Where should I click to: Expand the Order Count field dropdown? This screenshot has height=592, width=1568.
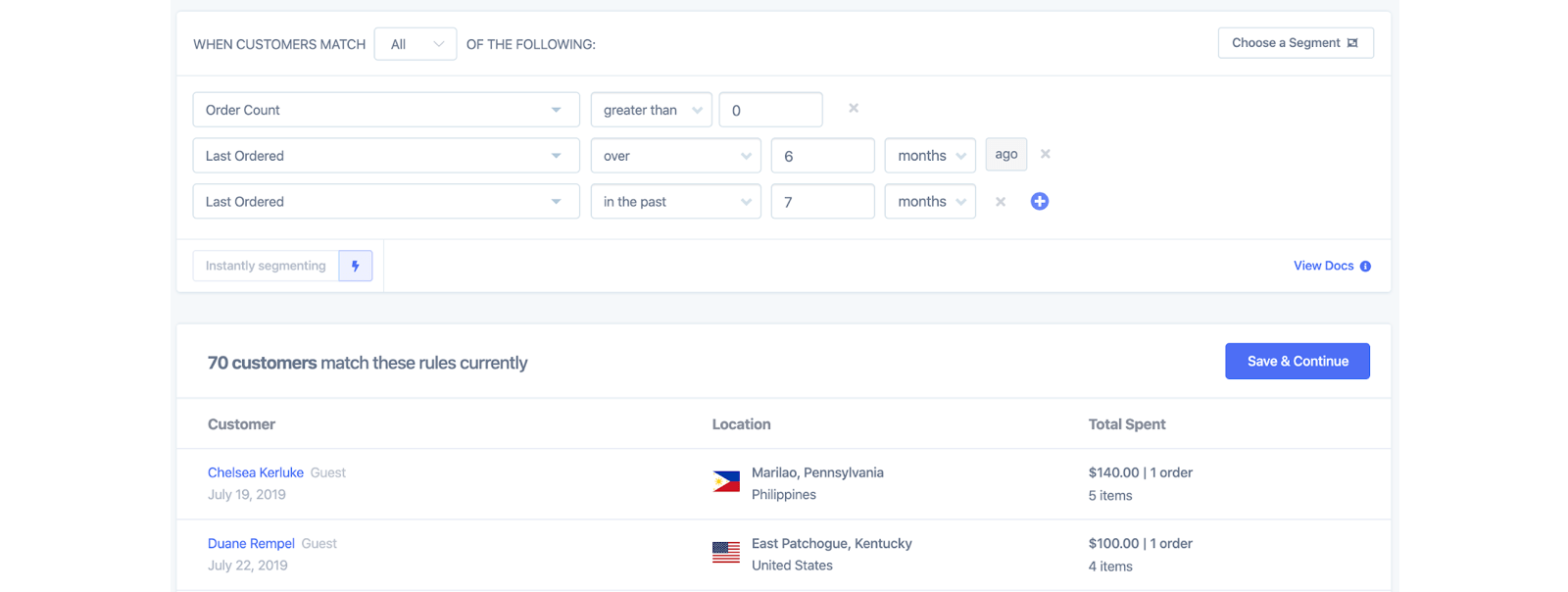[385, 110]
